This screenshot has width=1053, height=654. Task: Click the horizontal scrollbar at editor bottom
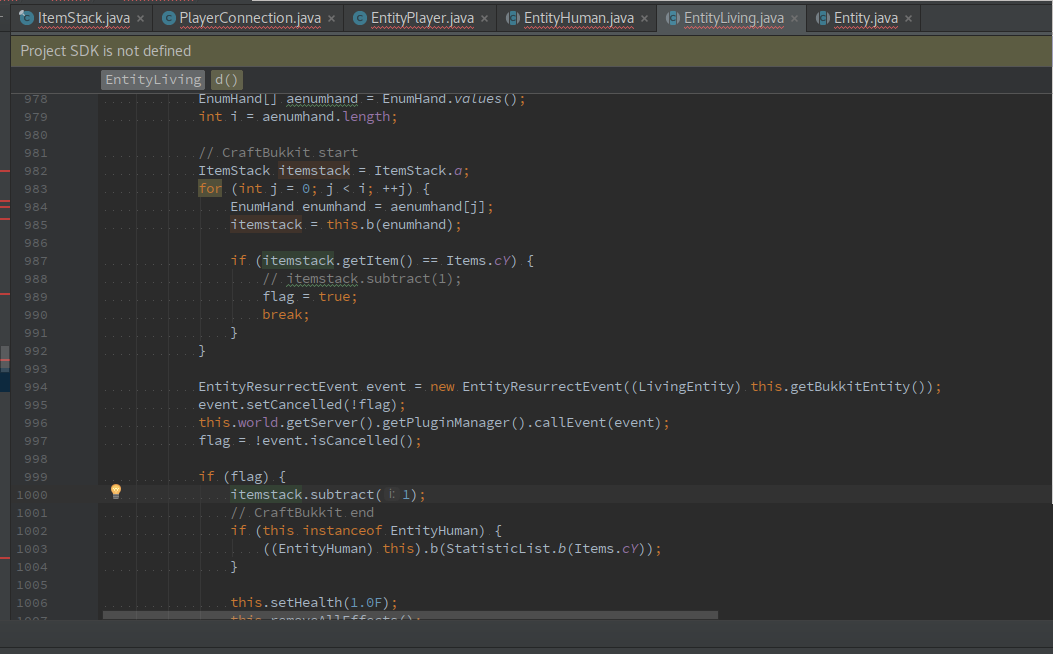tap(410, 615)
